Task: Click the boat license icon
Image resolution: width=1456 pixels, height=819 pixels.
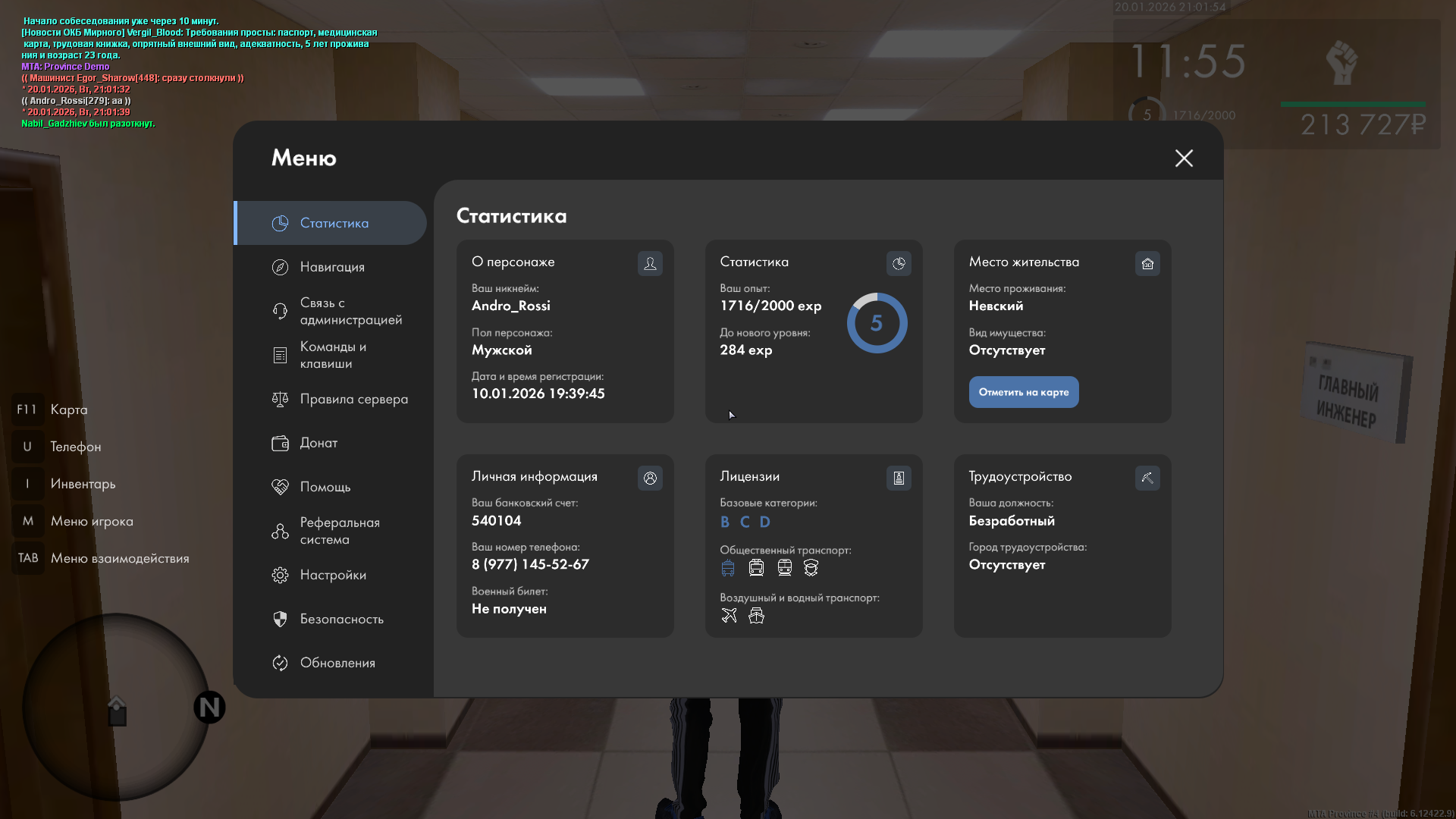Action: 756,616
